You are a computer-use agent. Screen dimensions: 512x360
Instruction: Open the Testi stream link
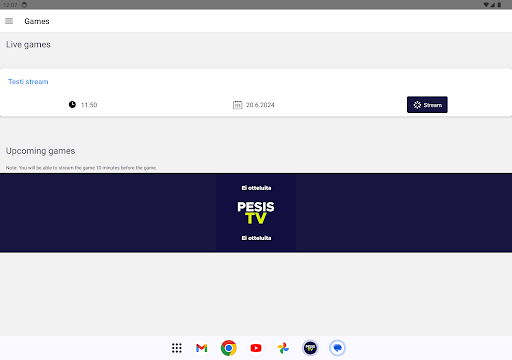(x=28, y=82)
